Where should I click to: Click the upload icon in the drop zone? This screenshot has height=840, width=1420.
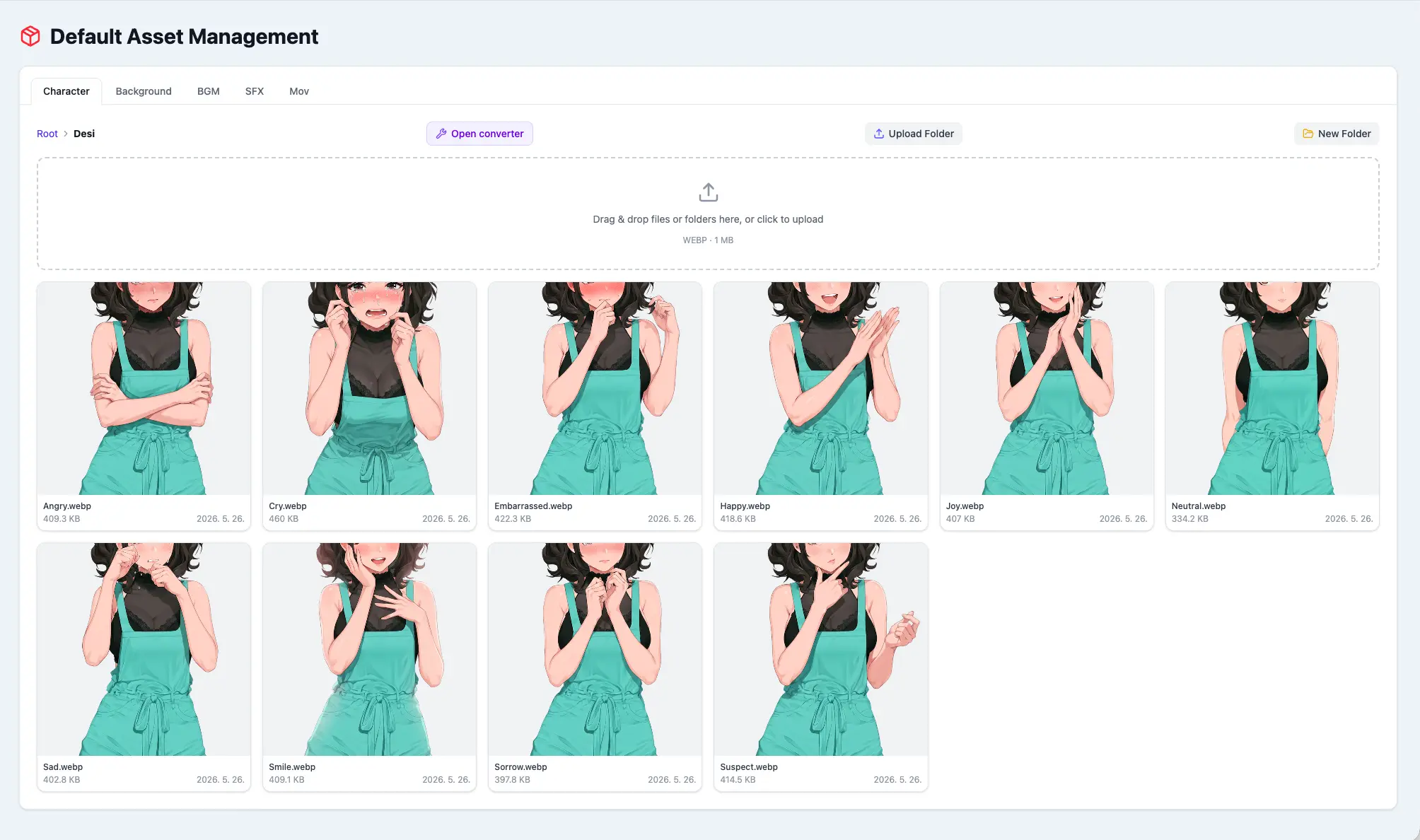[708, 192]
